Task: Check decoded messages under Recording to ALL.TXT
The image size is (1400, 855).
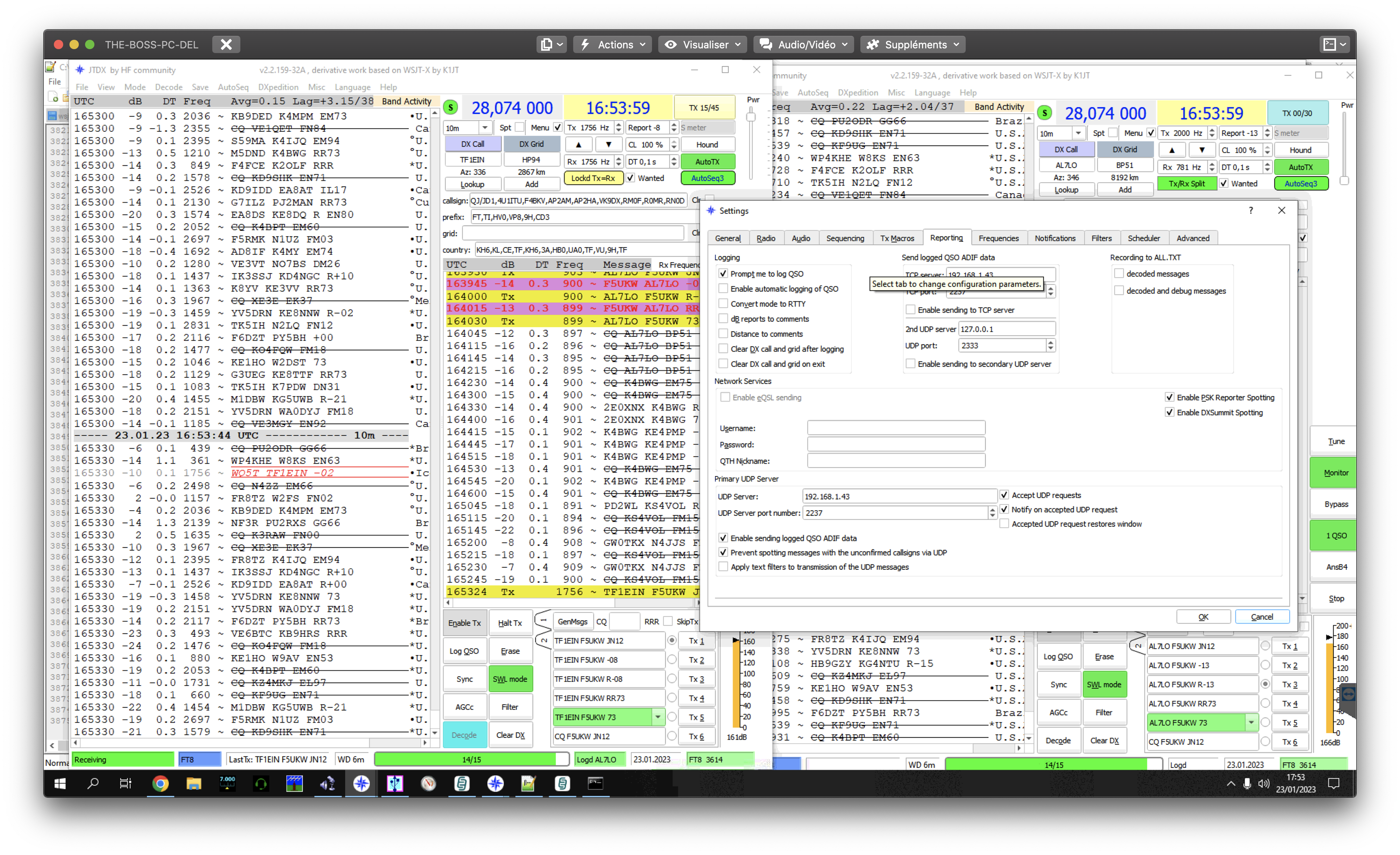Action: click(x=1119, y=274)
